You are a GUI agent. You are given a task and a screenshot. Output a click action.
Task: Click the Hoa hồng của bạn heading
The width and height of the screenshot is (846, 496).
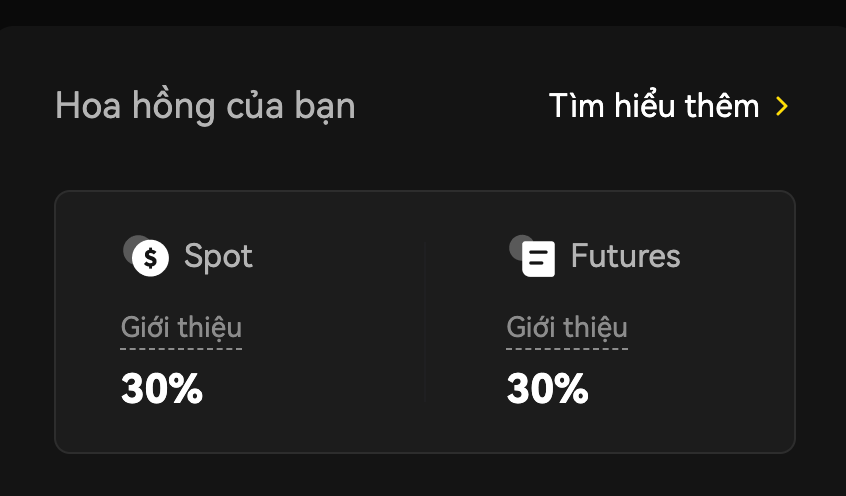click(205, 105)
